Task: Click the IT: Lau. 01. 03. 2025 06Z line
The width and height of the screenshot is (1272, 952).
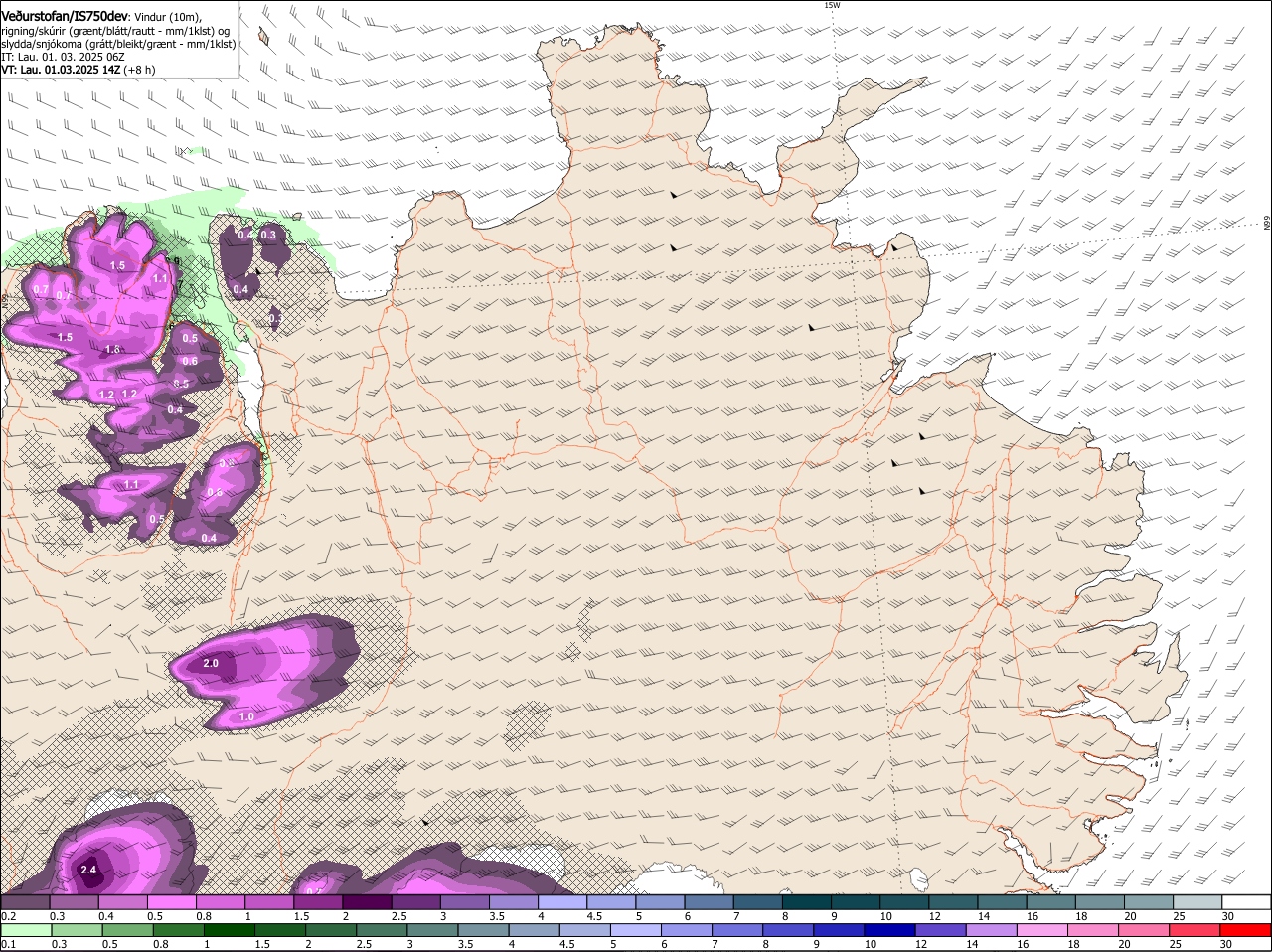Action: point(62,57)
